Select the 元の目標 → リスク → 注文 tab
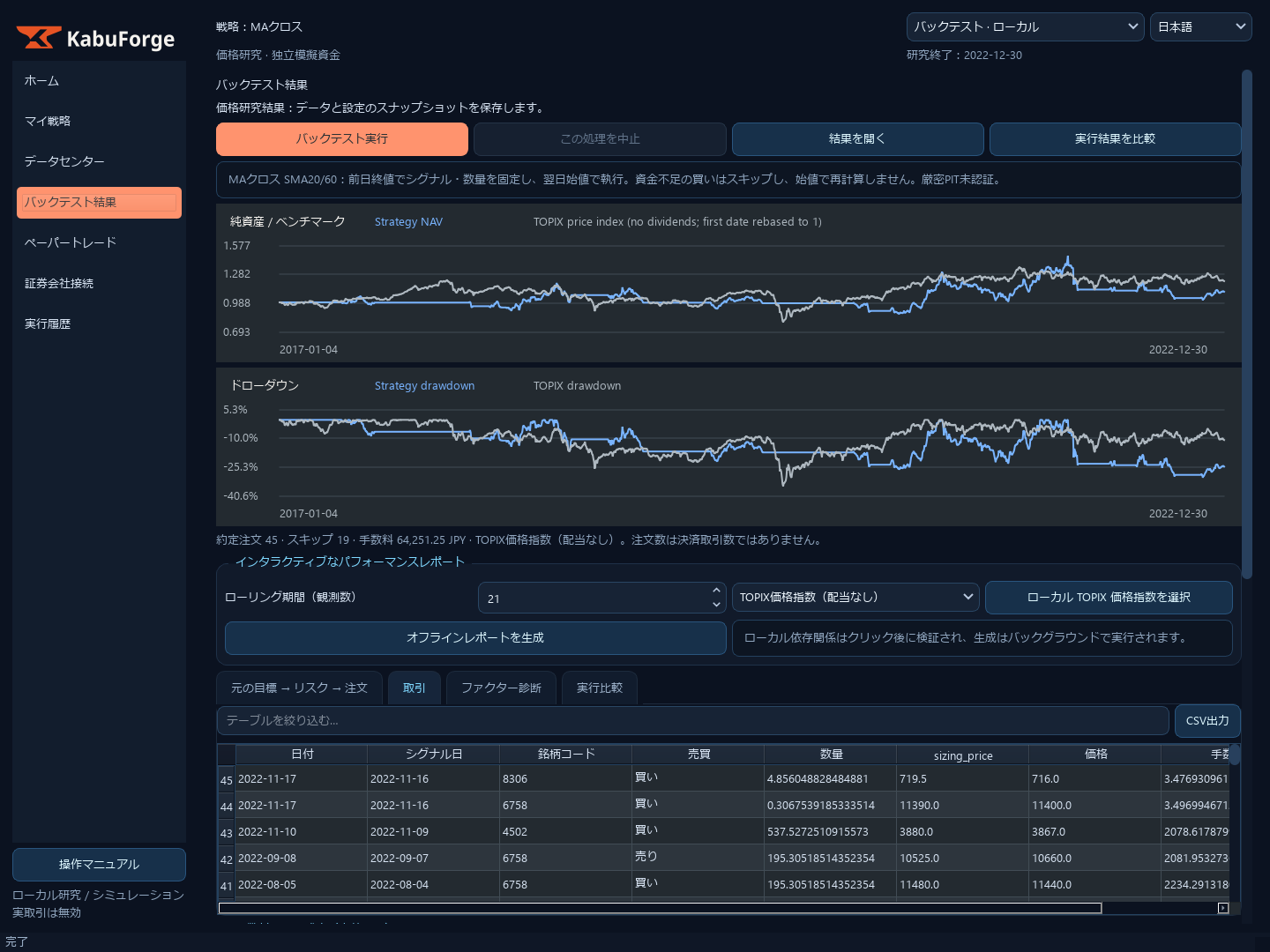The width and height of the screenshot is (1270, 952). [x=299, y=688]
